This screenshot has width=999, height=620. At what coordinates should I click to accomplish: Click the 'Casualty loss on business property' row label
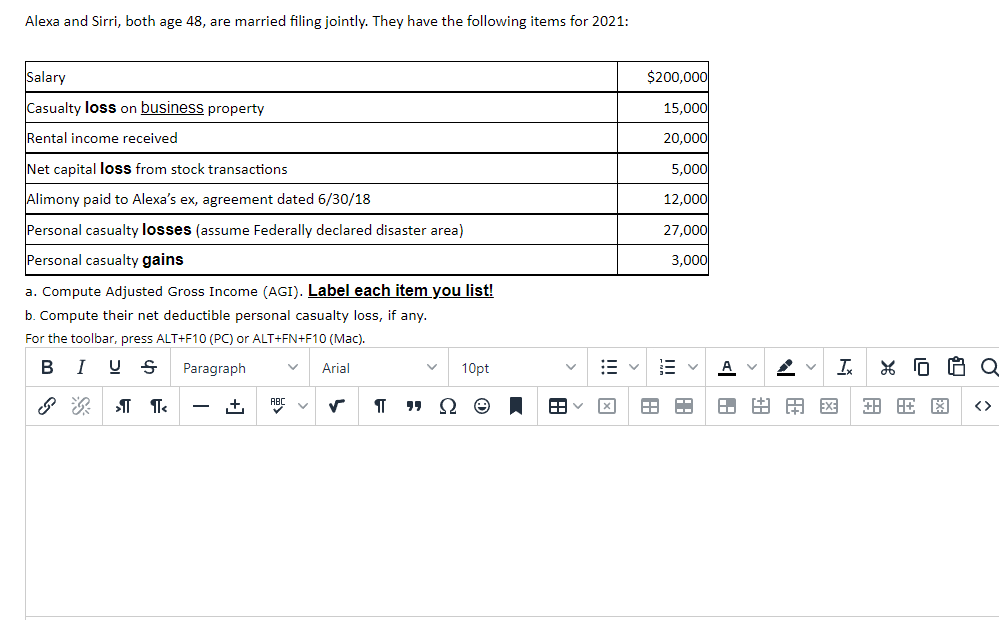pyautogui.click(x=145, y=108)
